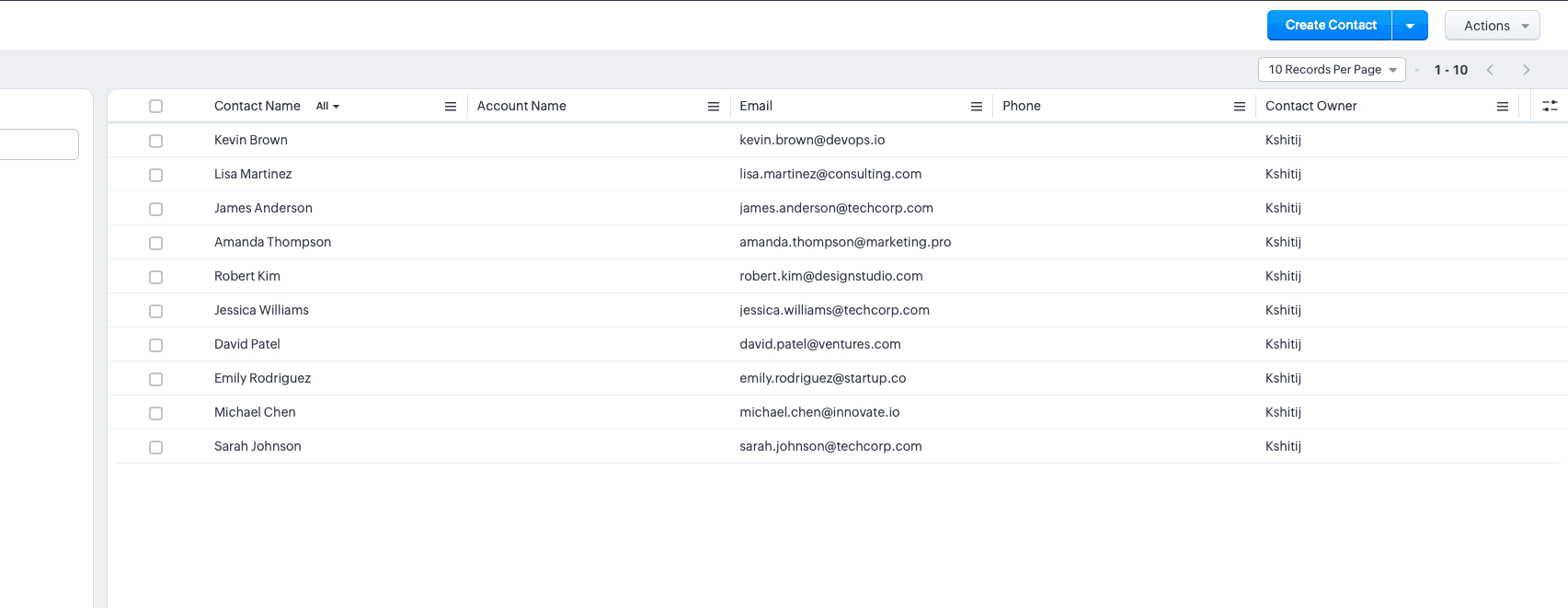Click owner Kshitij in Sarah Johnson row
Screen dimensions: 1568x608
[x=1283, y=446]
